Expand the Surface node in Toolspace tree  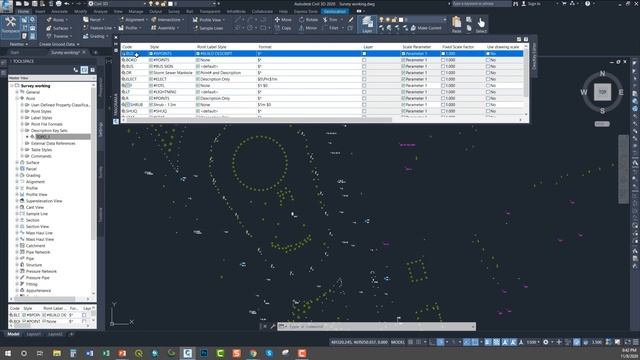17,162
